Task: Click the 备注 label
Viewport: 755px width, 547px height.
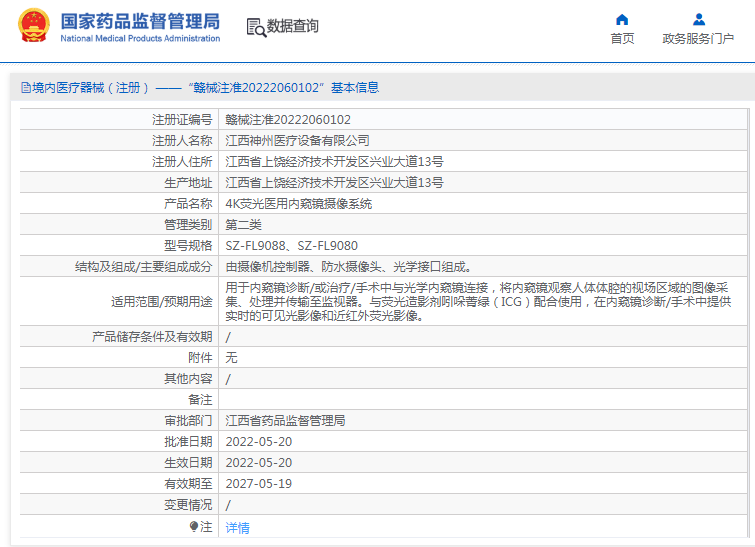Action: click(200, 400)
